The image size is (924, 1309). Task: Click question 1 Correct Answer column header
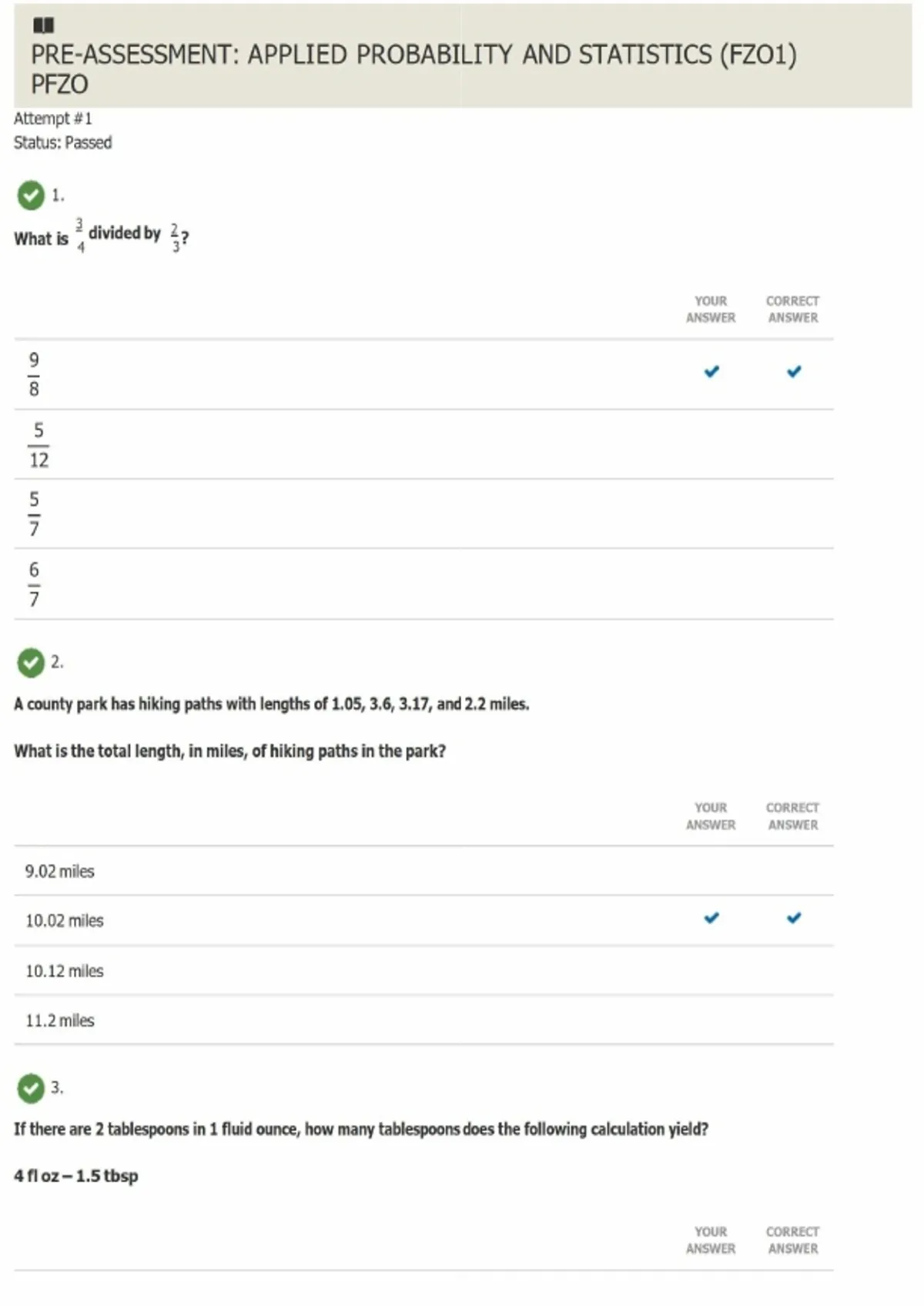pos(792,309)
